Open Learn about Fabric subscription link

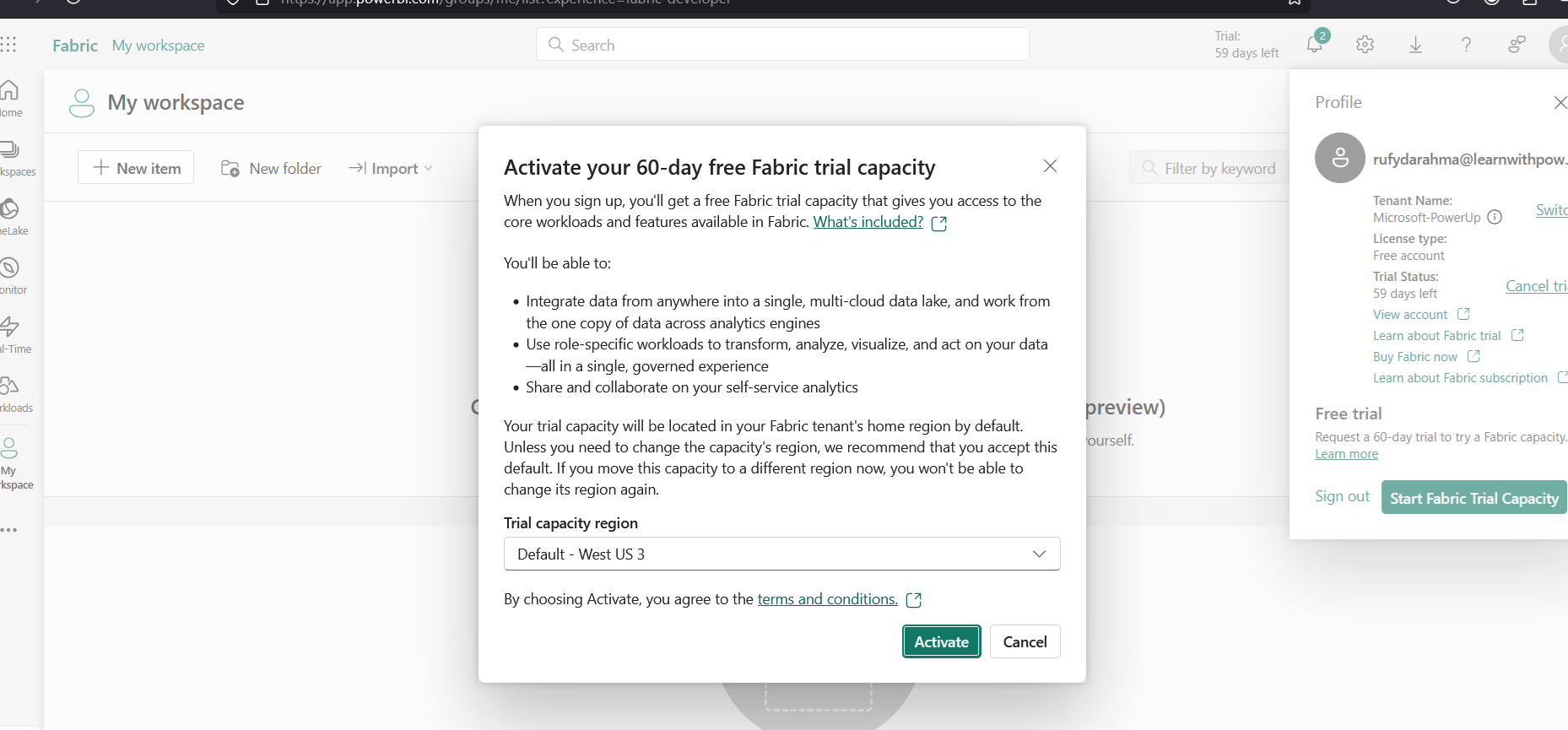[x=1460, y=378]
